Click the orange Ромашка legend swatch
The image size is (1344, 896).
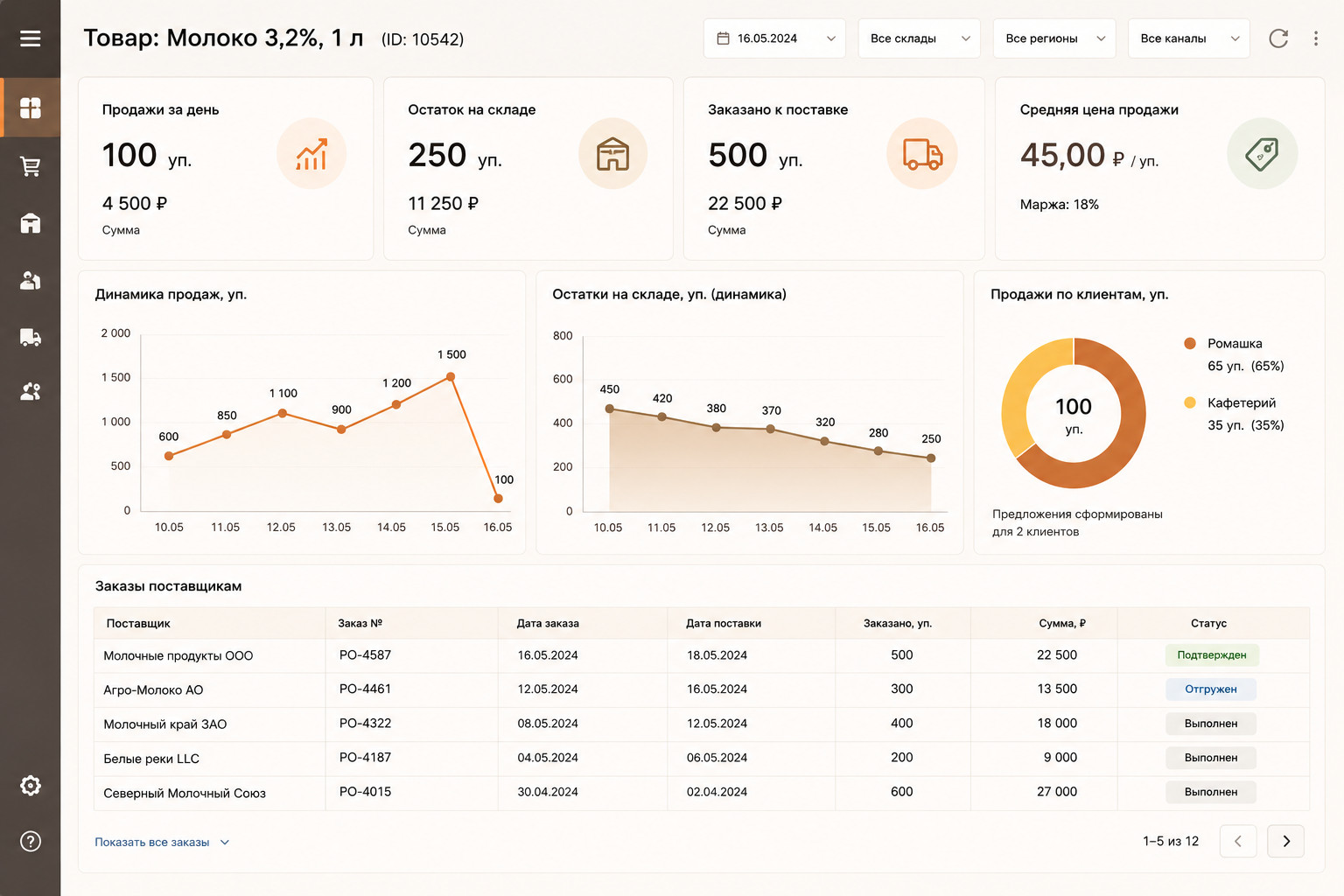click(x=1190, y=344)
